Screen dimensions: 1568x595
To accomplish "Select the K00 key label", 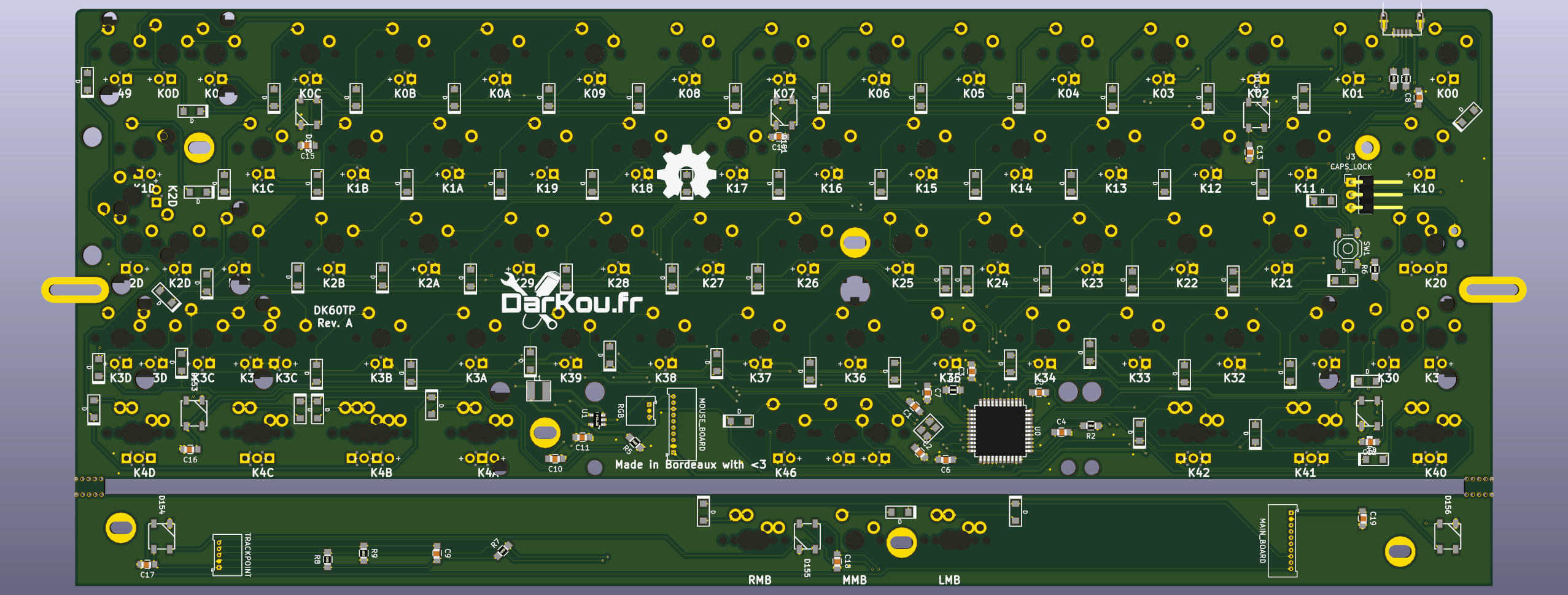I will [x=1447, y=94].
